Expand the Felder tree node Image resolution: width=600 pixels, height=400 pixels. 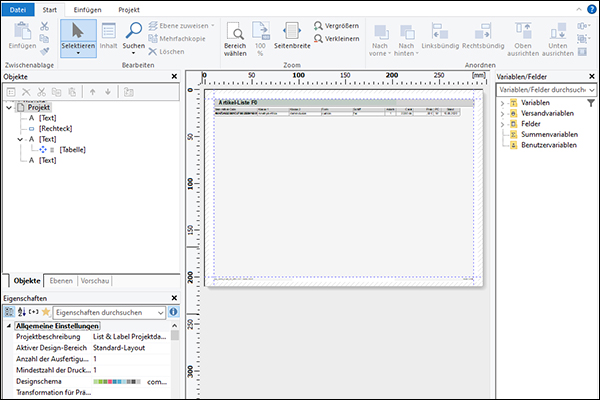click(x=502, y=124)
